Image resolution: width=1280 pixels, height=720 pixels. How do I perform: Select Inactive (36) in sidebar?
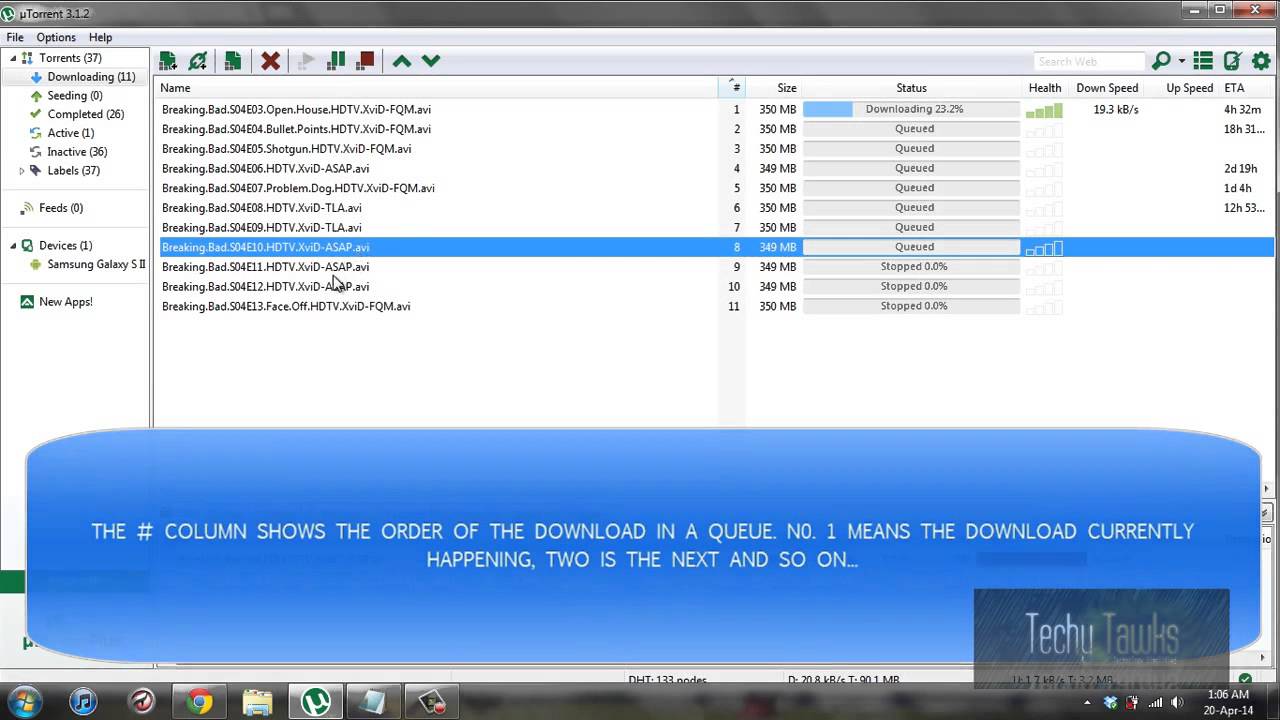77,152
